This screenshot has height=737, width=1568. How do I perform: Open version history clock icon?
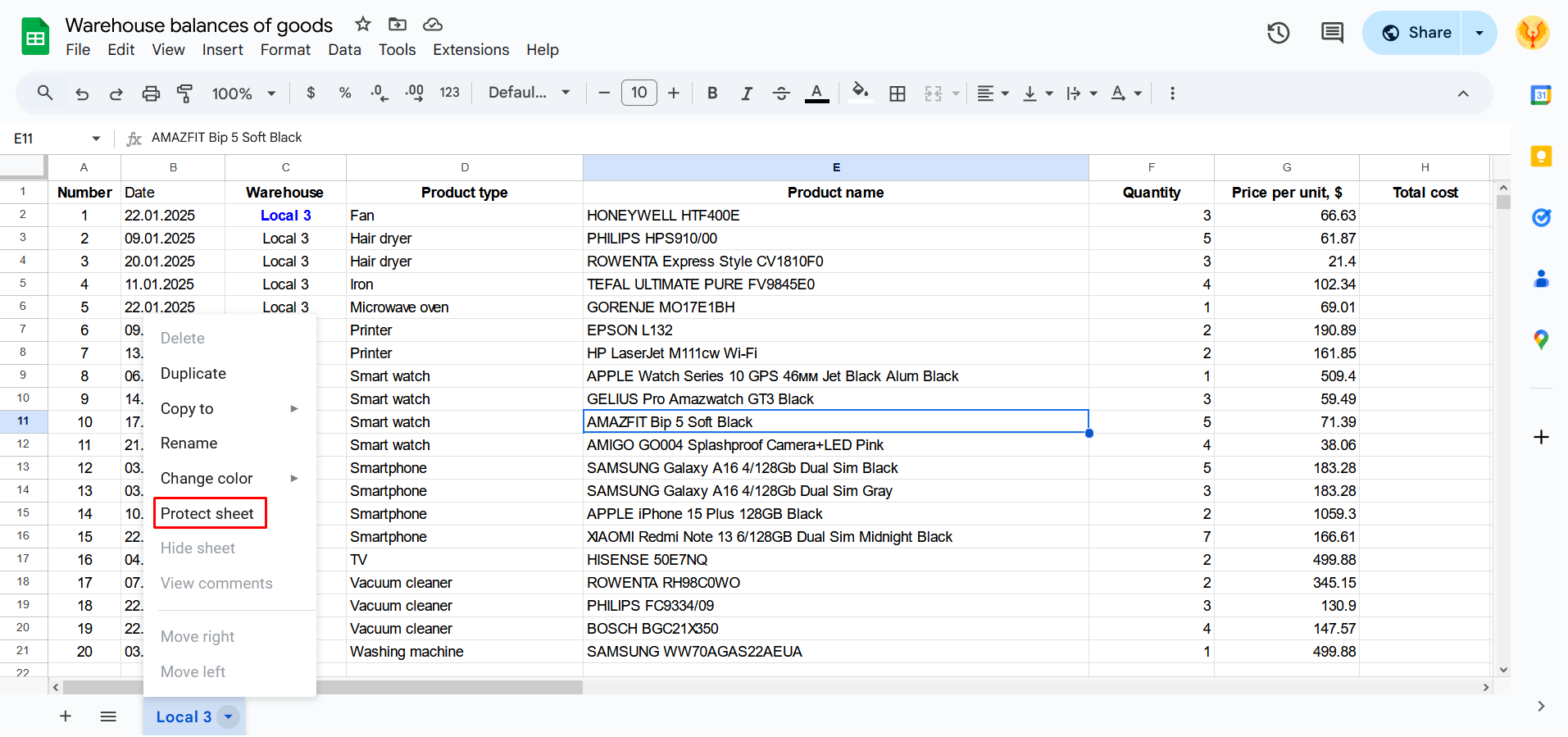(x=1279, y=33)
